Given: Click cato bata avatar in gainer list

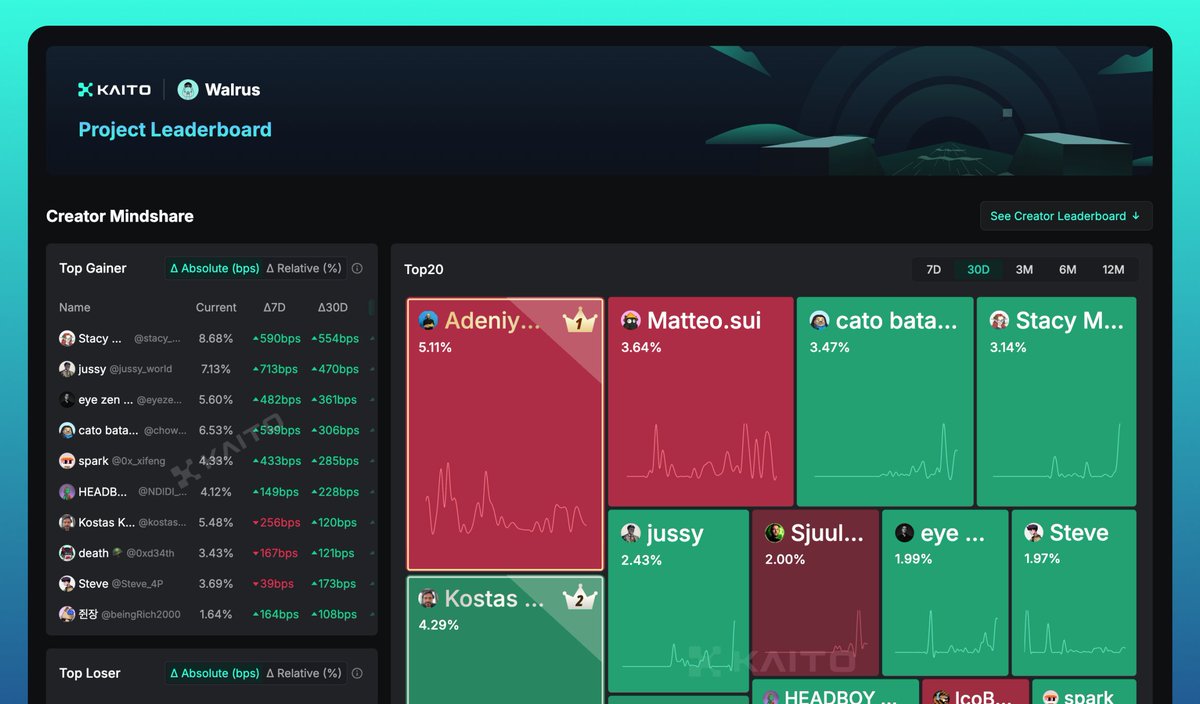Looking at the screenshot, I should point(67,430).
